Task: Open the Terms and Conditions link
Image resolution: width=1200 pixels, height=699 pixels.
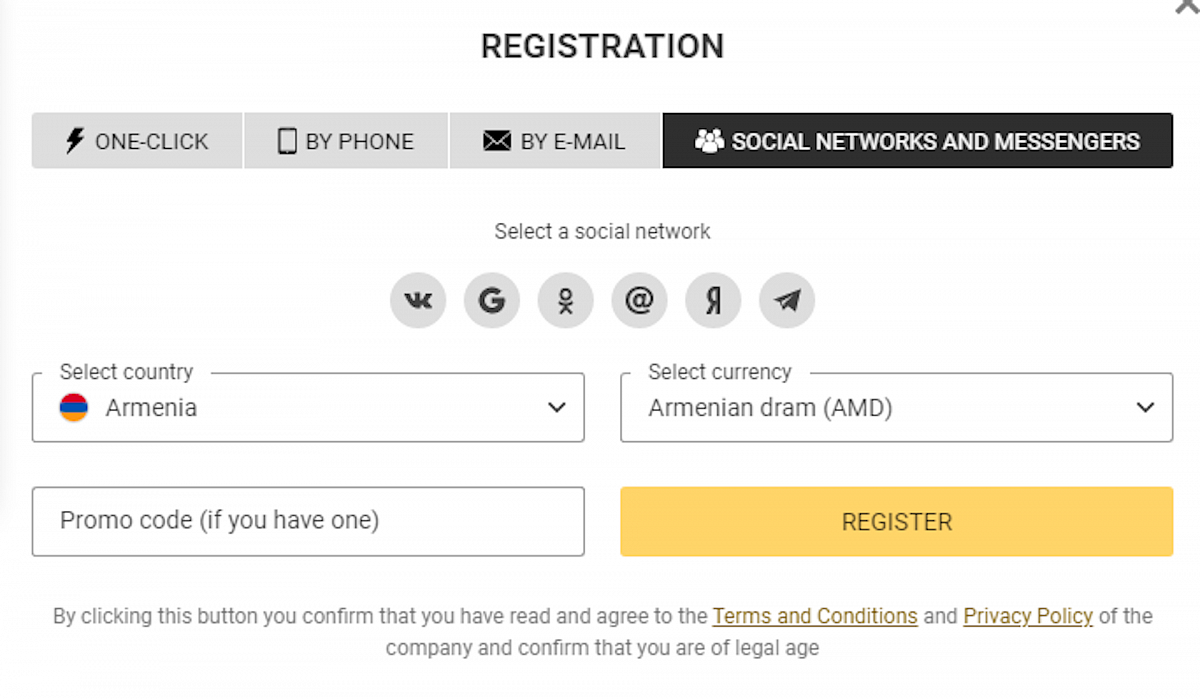Action: [815, 616]
